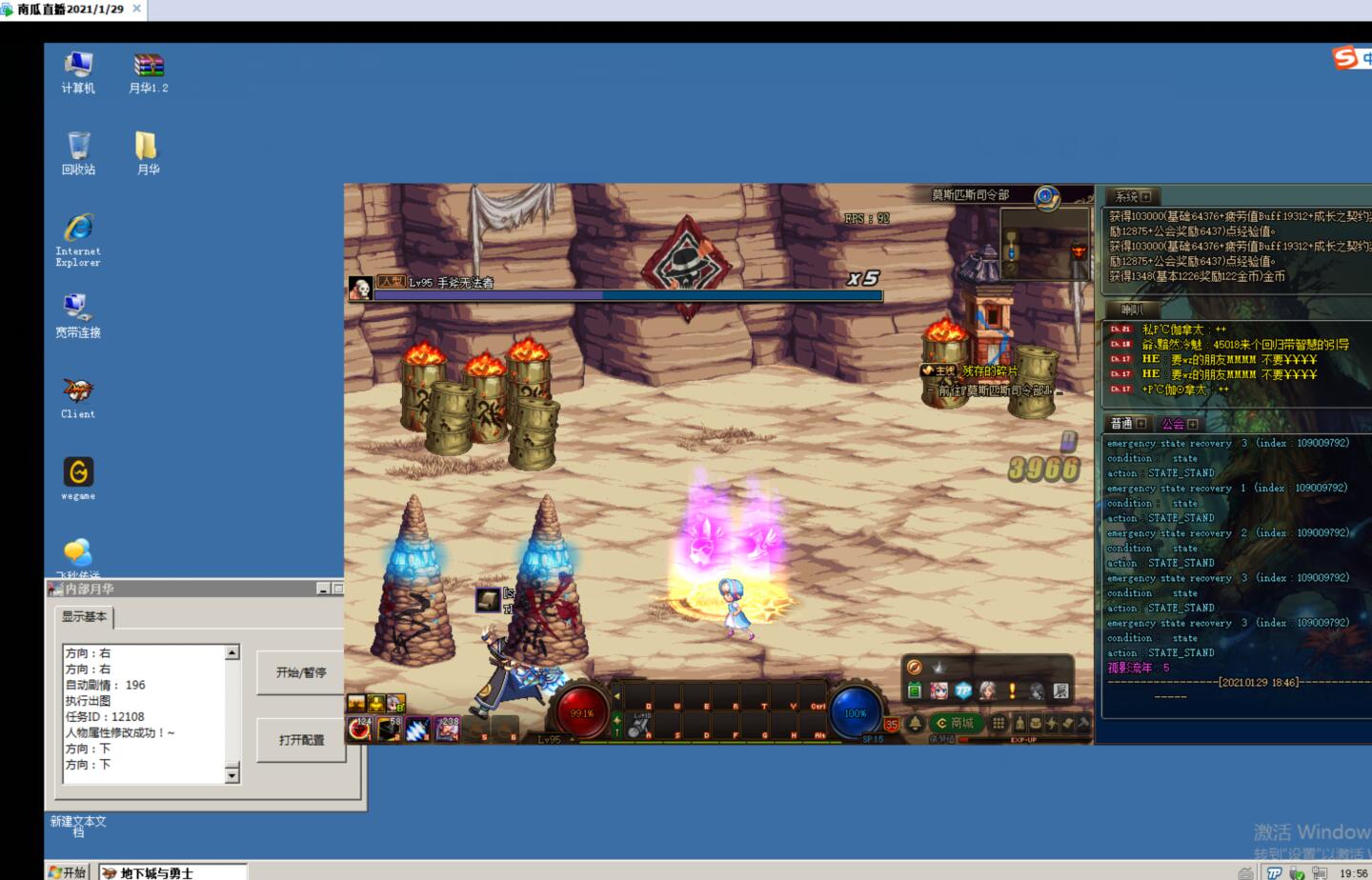Open the 宽带连接 shortcut
Screen dimensions: 1372x880
click(78, 316)
